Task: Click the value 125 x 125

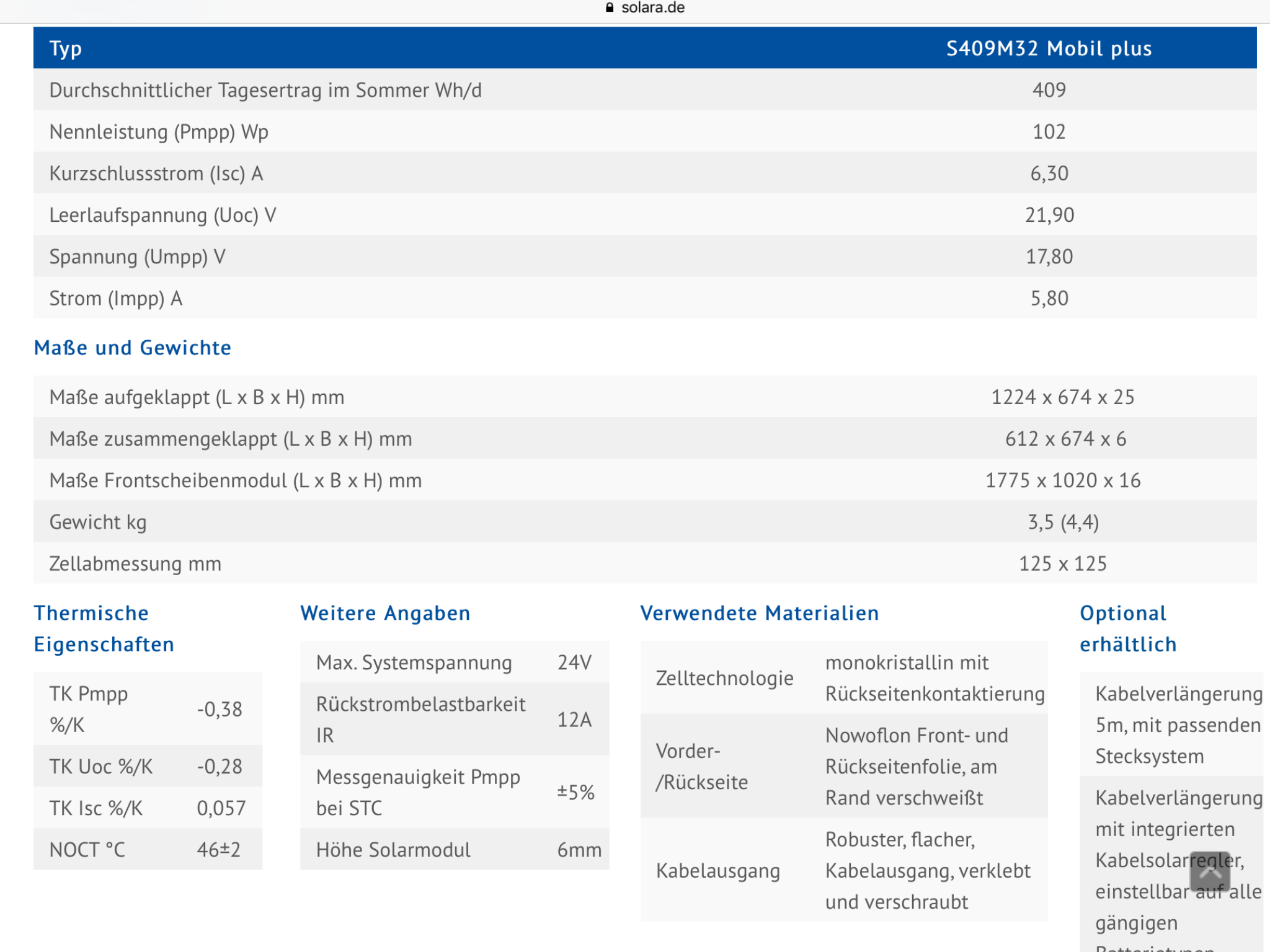Action: pos(1063,563)
